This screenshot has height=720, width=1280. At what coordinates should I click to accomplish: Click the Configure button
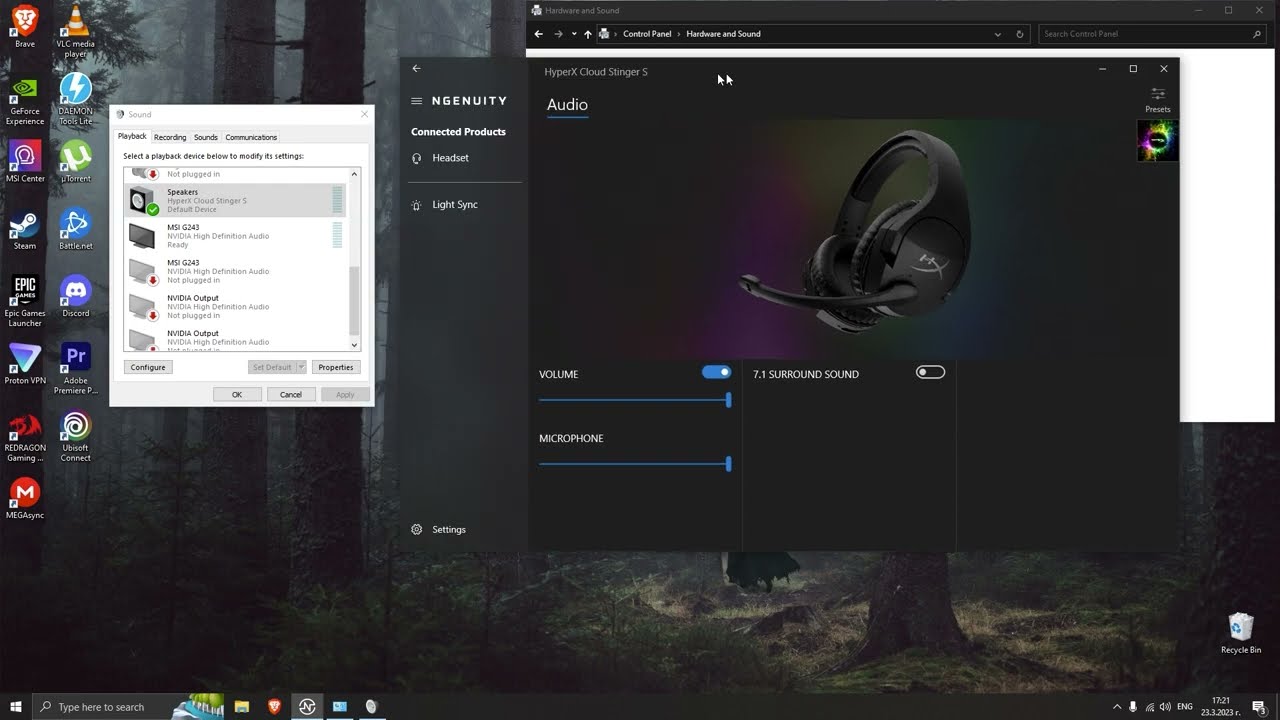(148, 367)
